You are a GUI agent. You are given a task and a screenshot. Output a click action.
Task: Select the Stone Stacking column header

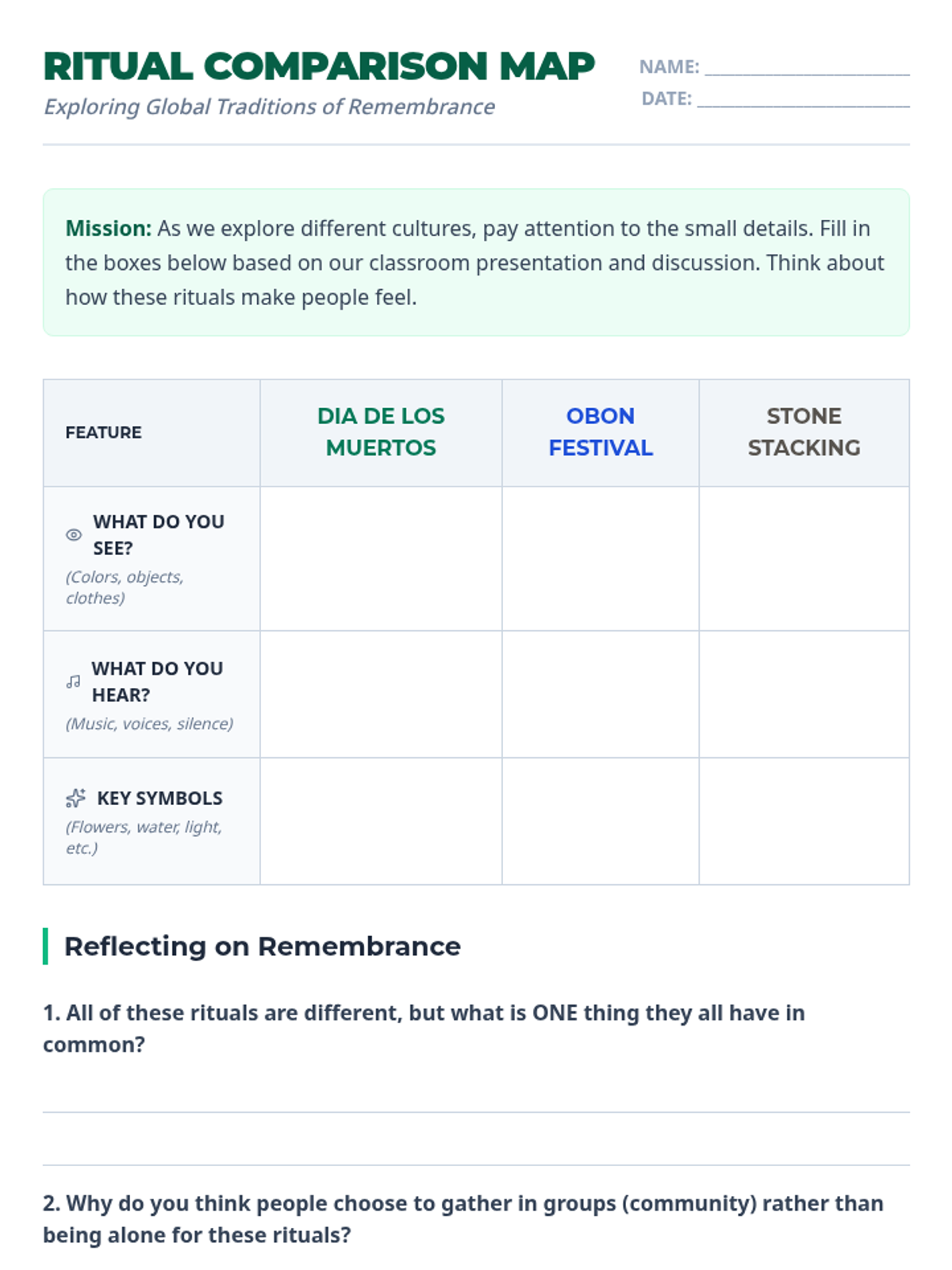804,433
